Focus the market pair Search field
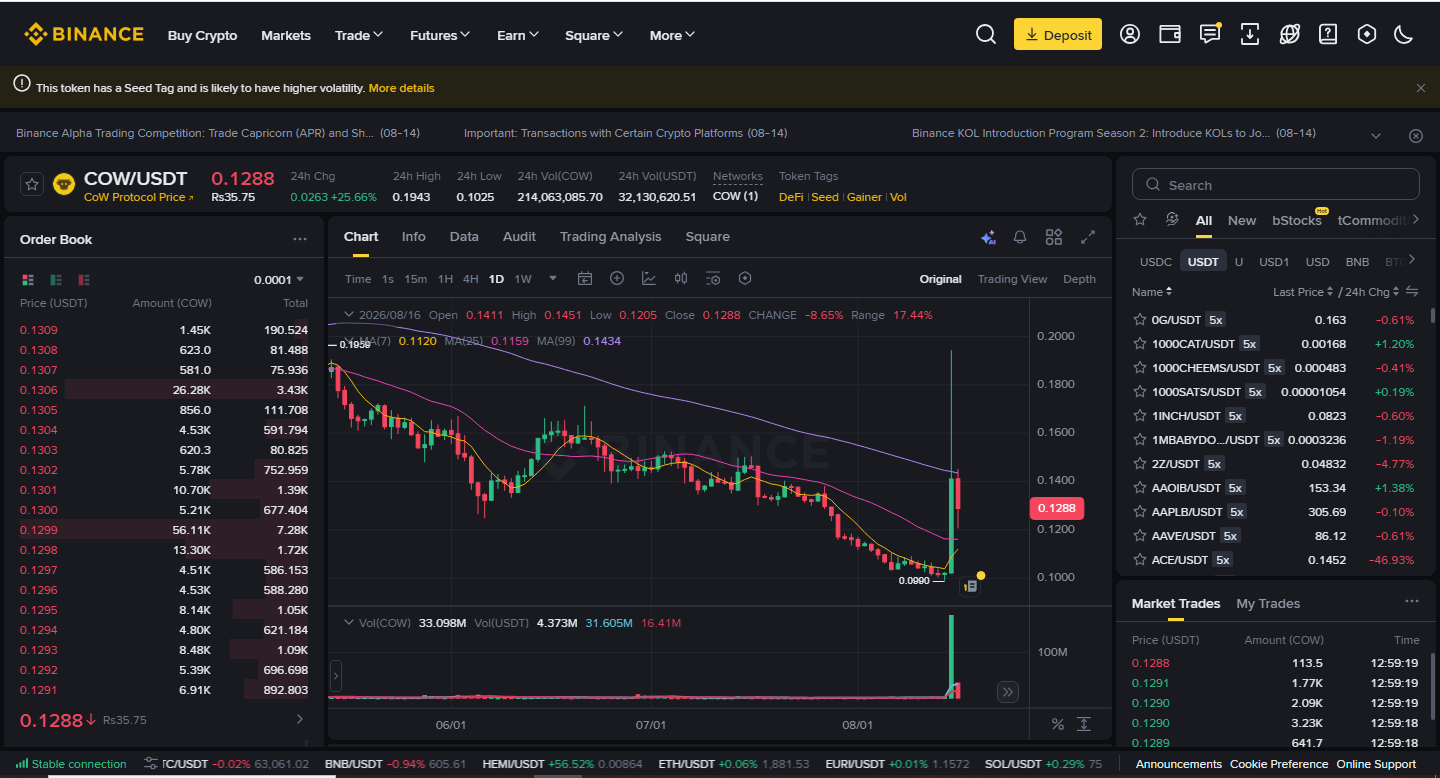1440x778 pixels. coord(1276,184)
